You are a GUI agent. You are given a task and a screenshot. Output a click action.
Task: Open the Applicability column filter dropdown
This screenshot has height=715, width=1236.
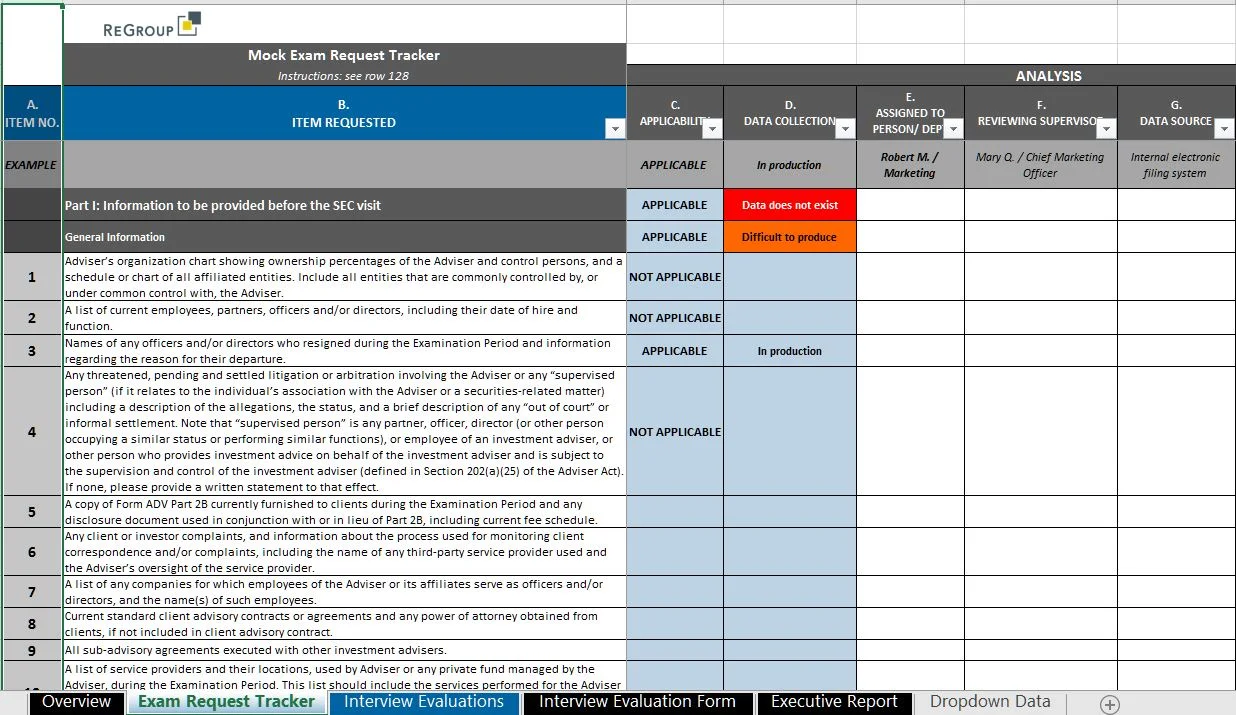click(714, 130)
